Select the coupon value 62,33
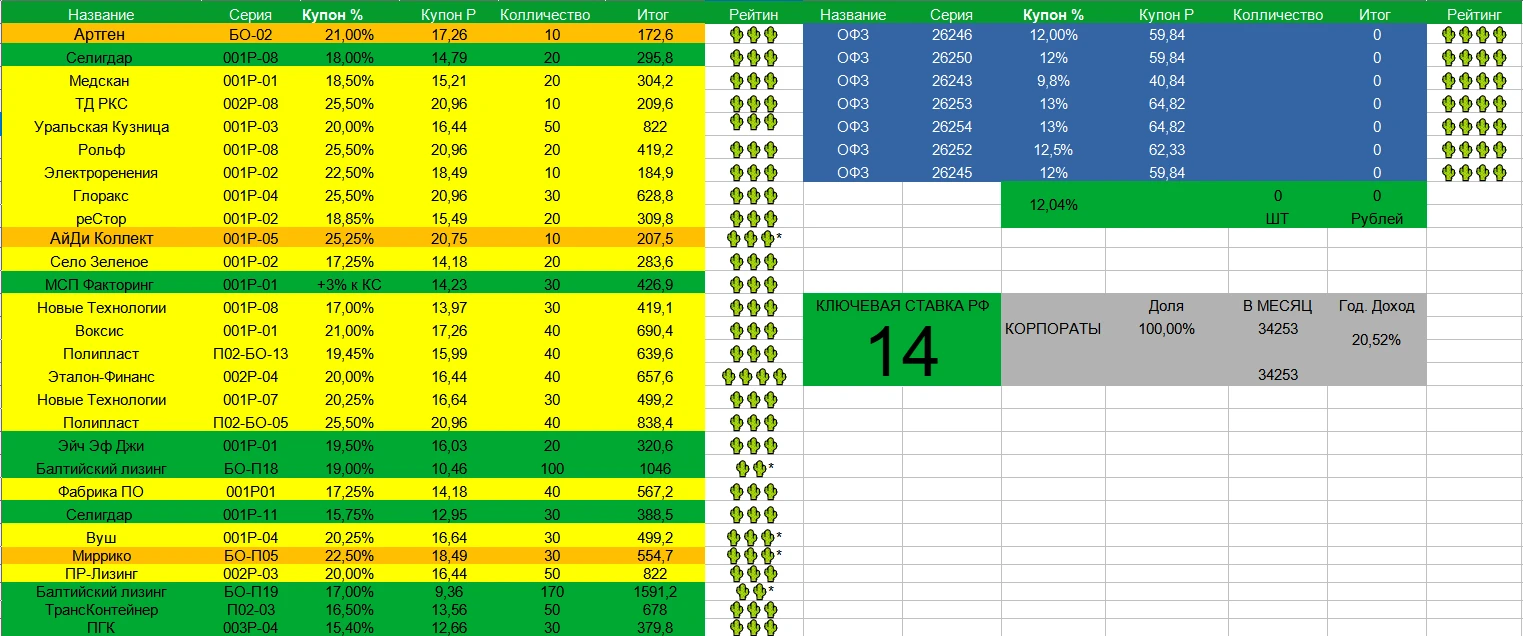 pos(1167,150)
